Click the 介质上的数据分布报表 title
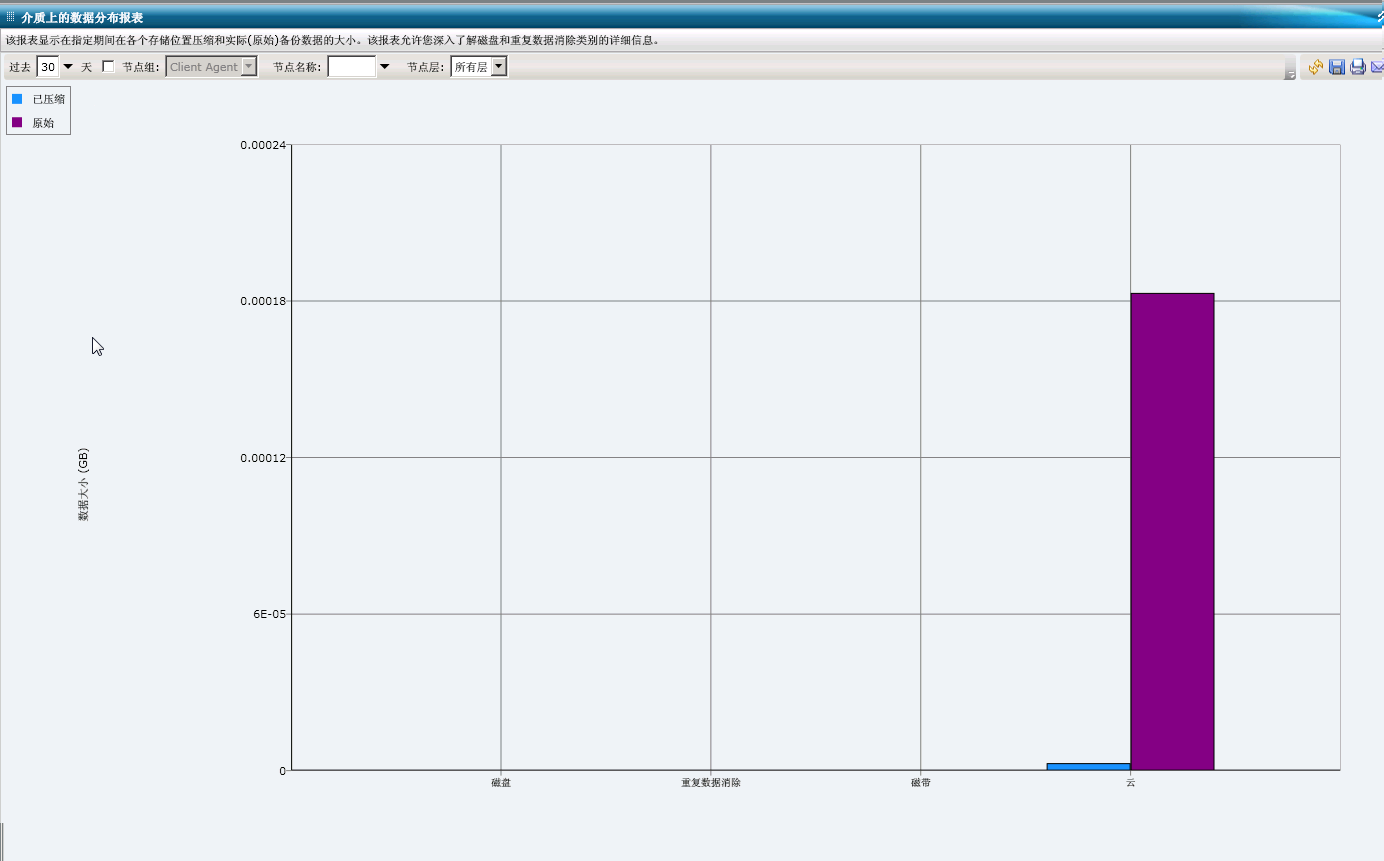This screenshot has width=1384, height=861. (x=82, y=17)
